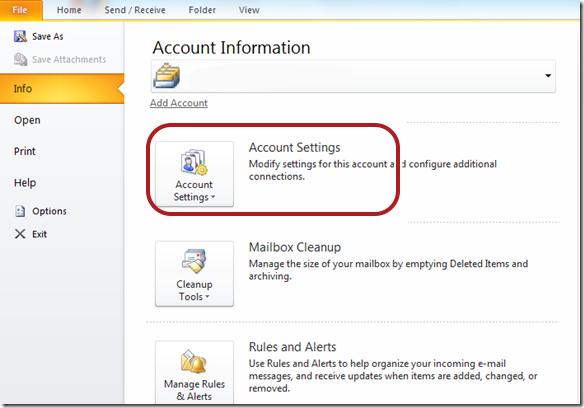Open the Print section
This screenshot has width=584, height=408.
(25, 151)
